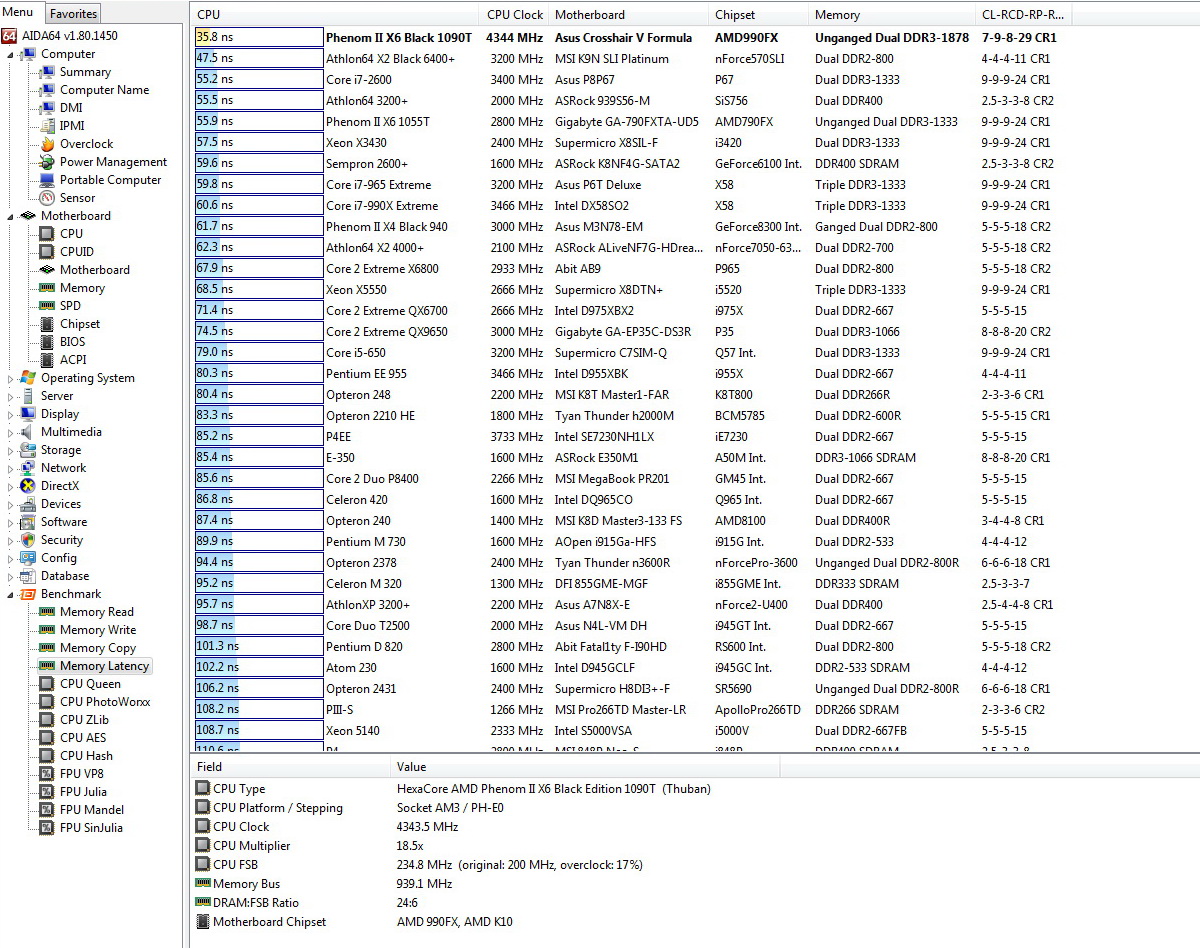Expand the Network tree node

tap(11, 468)
